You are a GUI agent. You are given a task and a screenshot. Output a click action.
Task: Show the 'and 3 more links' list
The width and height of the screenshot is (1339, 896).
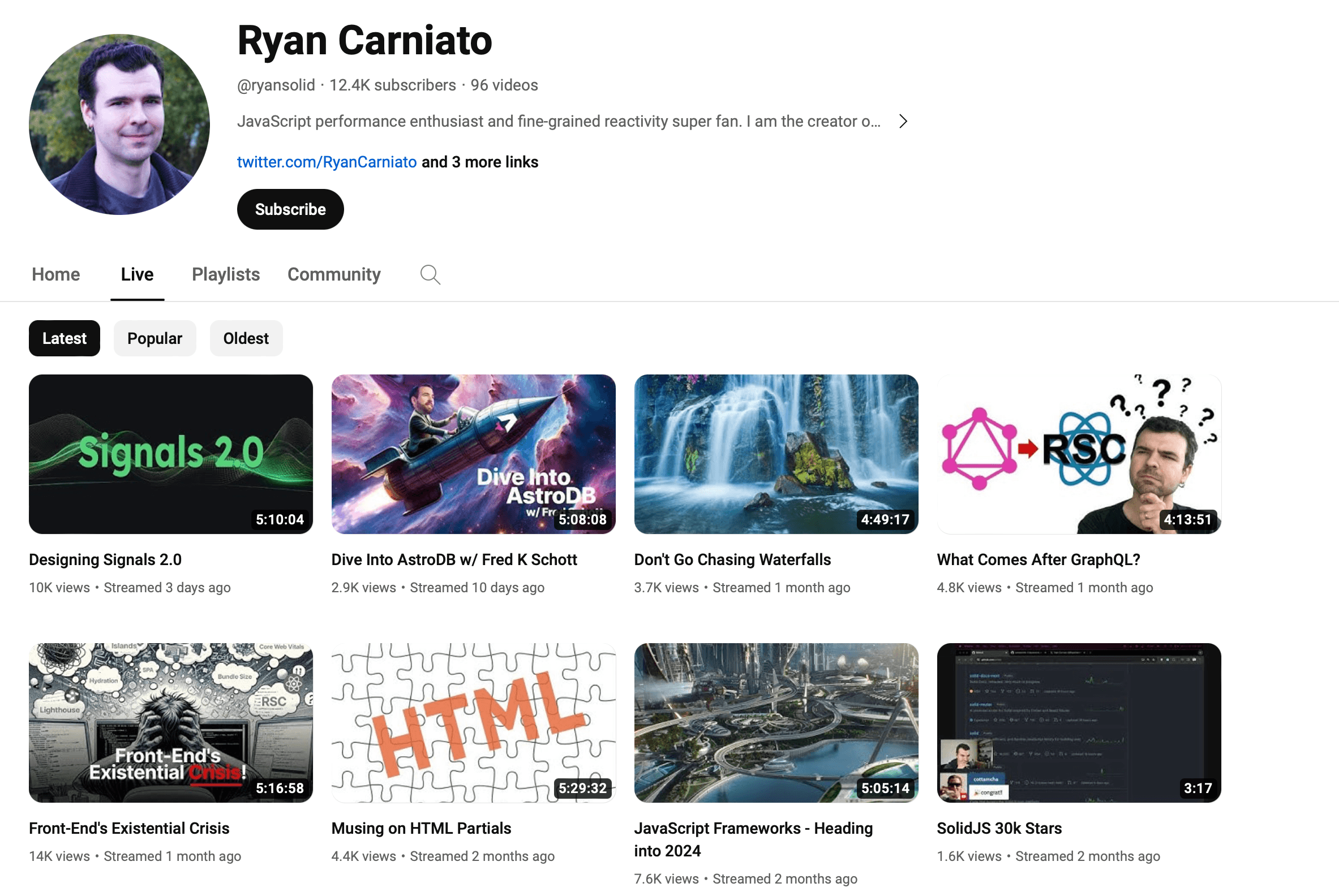point(480,162)
